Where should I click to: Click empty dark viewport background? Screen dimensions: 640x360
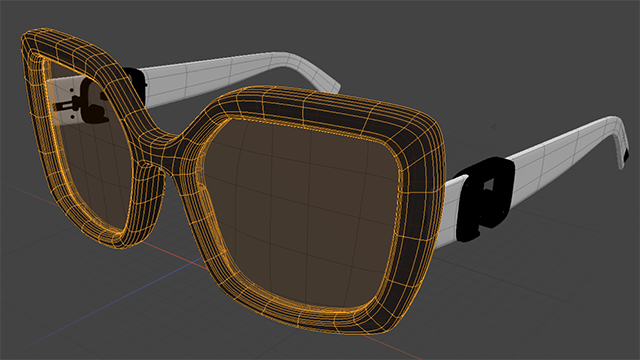(x=490, y=41)
